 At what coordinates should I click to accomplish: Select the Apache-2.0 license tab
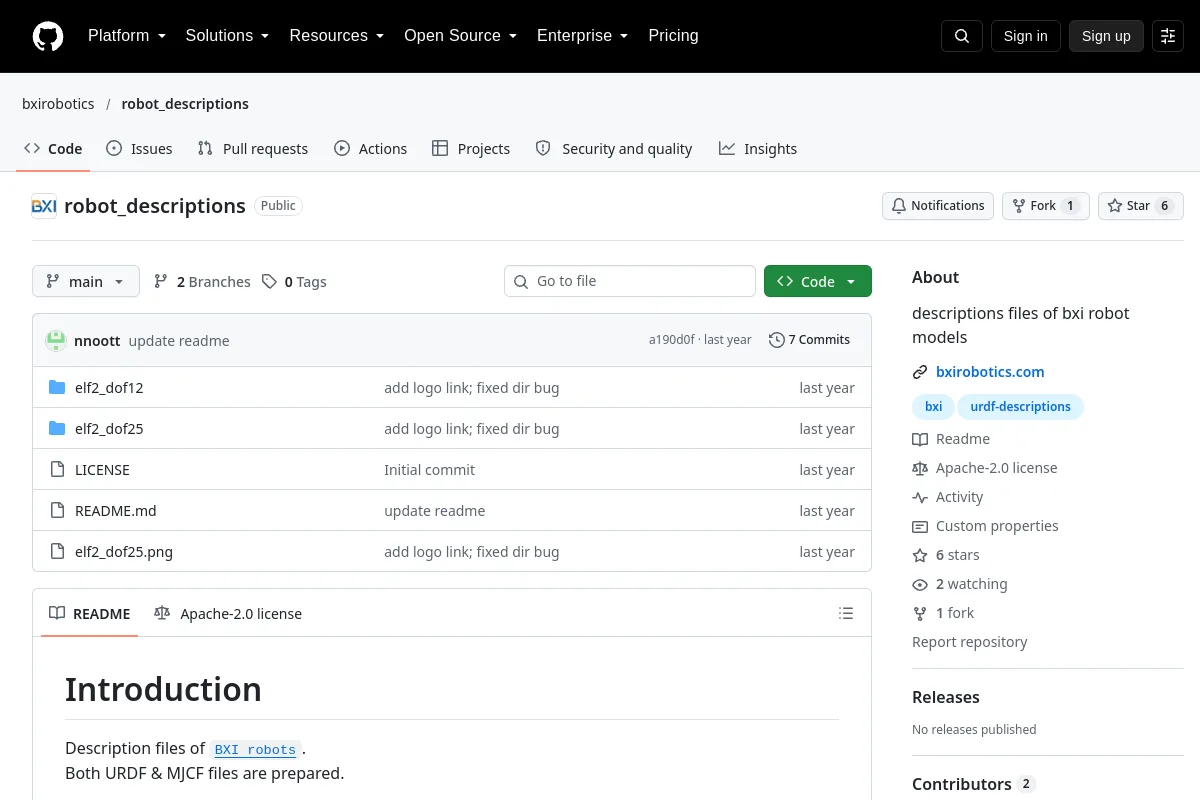(228, 614)
